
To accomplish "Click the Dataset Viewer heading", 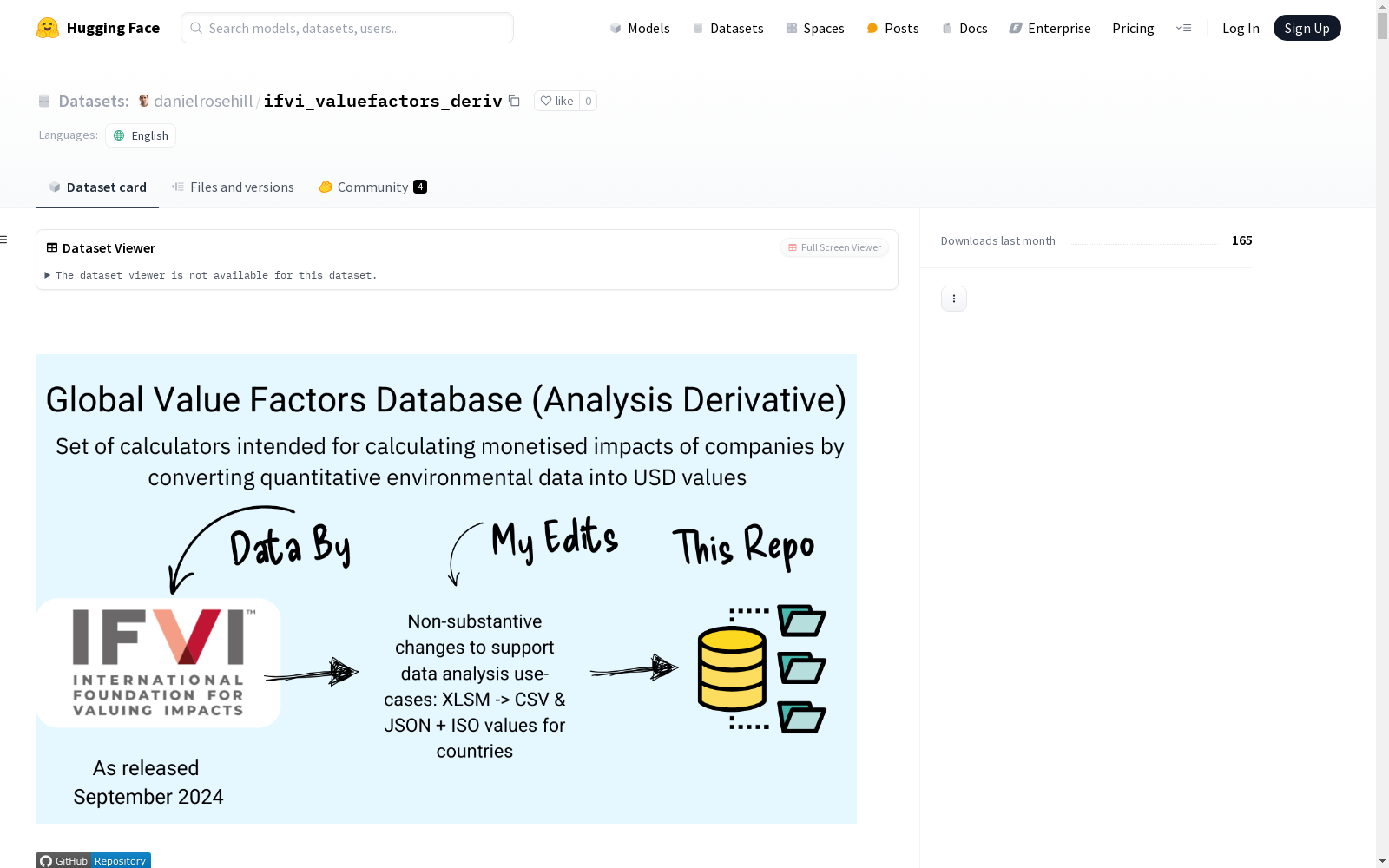I will point(109,247).
